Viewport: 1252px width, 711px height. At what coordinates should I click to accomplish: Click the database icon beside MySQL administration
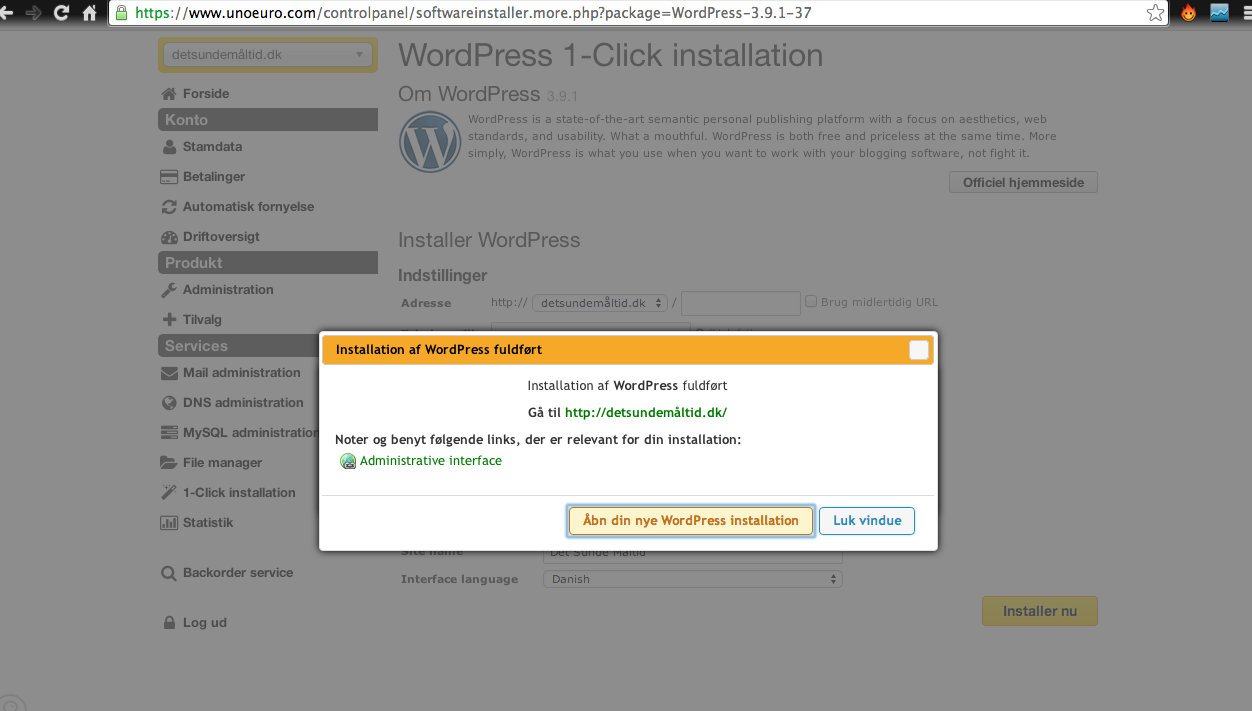(x=169, y=433)
